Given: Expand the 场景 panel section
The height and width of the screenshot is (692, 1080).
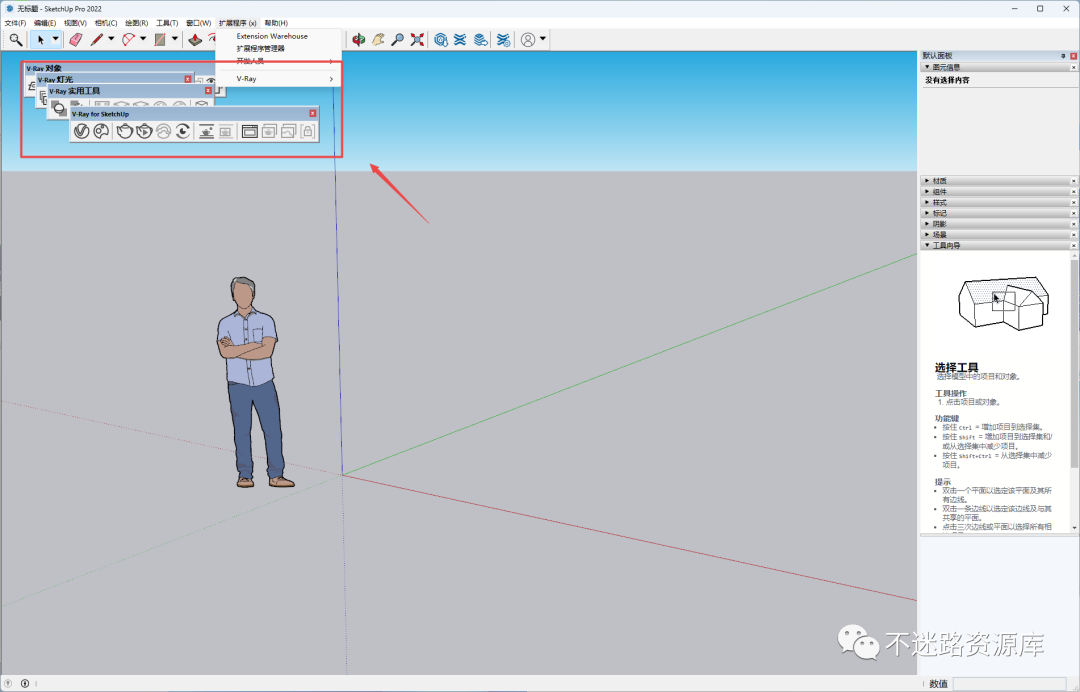Looking at the screenshot, I should tap(927, 235).
